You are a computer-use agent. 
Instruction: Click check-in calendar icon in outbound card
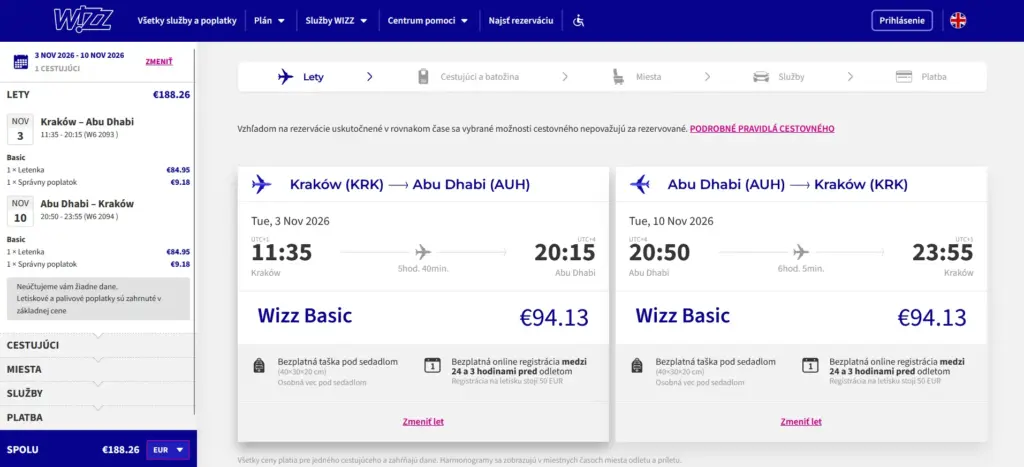coord(432,365)
